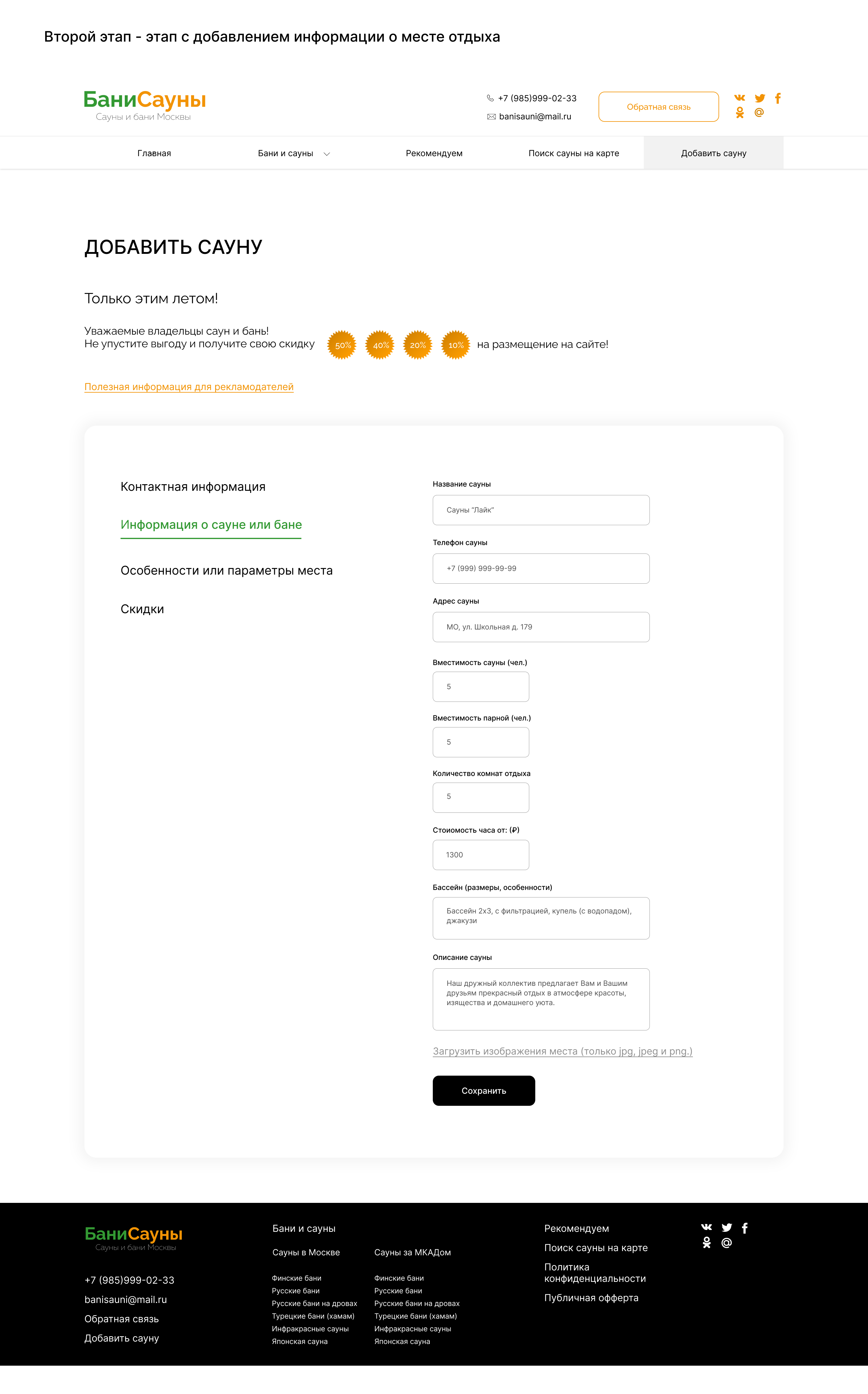The width and height of the screenshot is (868, 1394).
Task: Click the "Описание сауны" text area
Action: 541,999
